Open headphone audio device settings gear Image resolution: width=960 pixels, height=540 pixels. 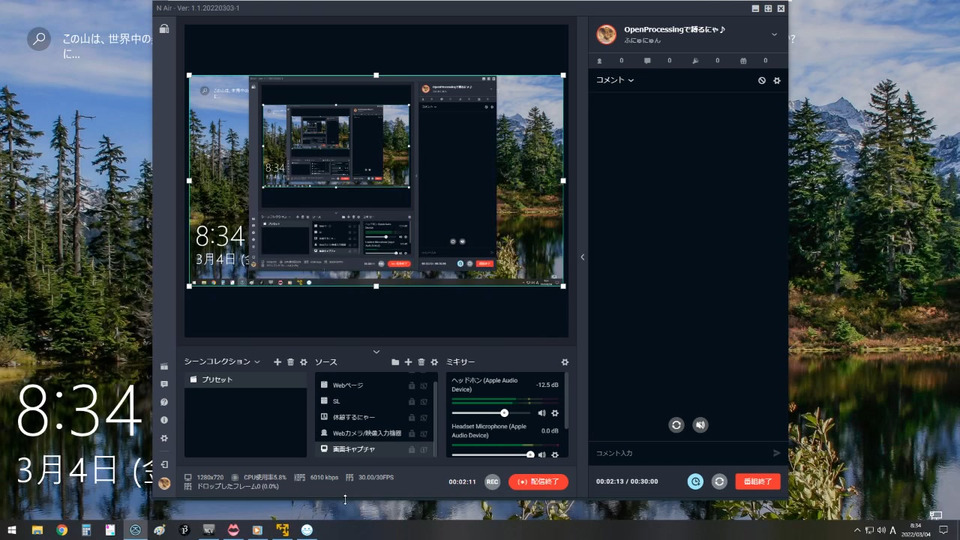tap(555, 413)
